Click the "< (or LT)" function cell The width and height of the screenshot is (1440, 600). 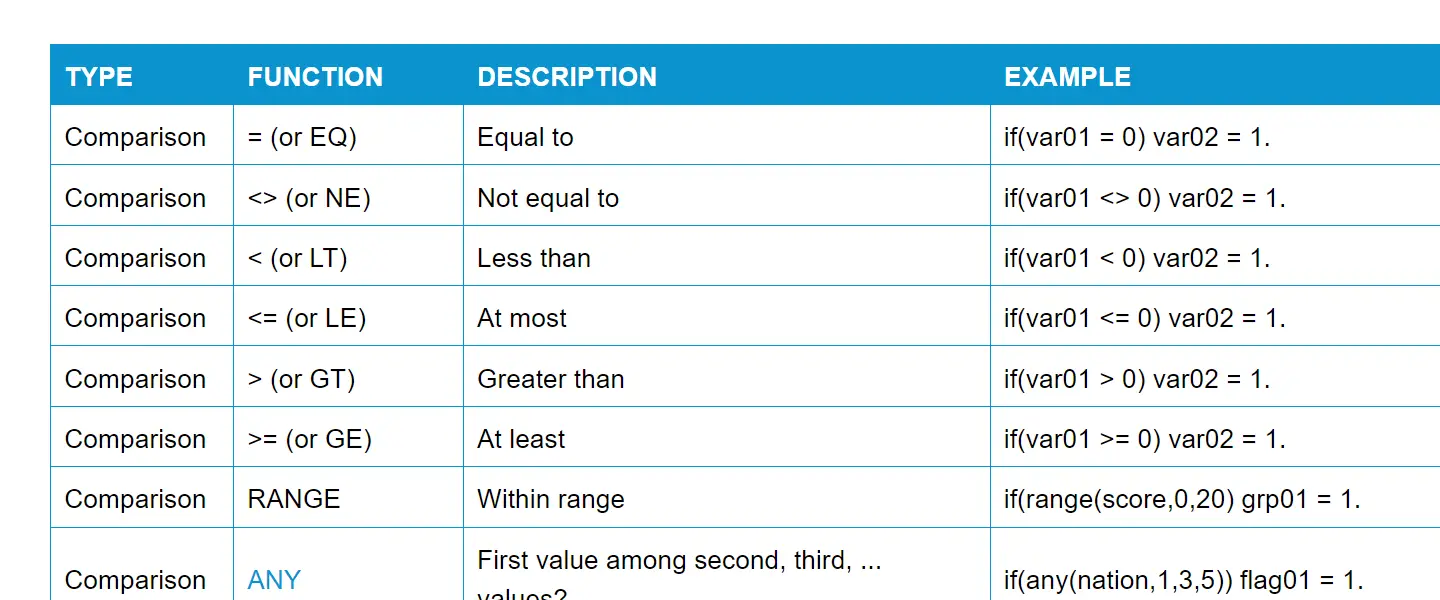tap(297, 258)
